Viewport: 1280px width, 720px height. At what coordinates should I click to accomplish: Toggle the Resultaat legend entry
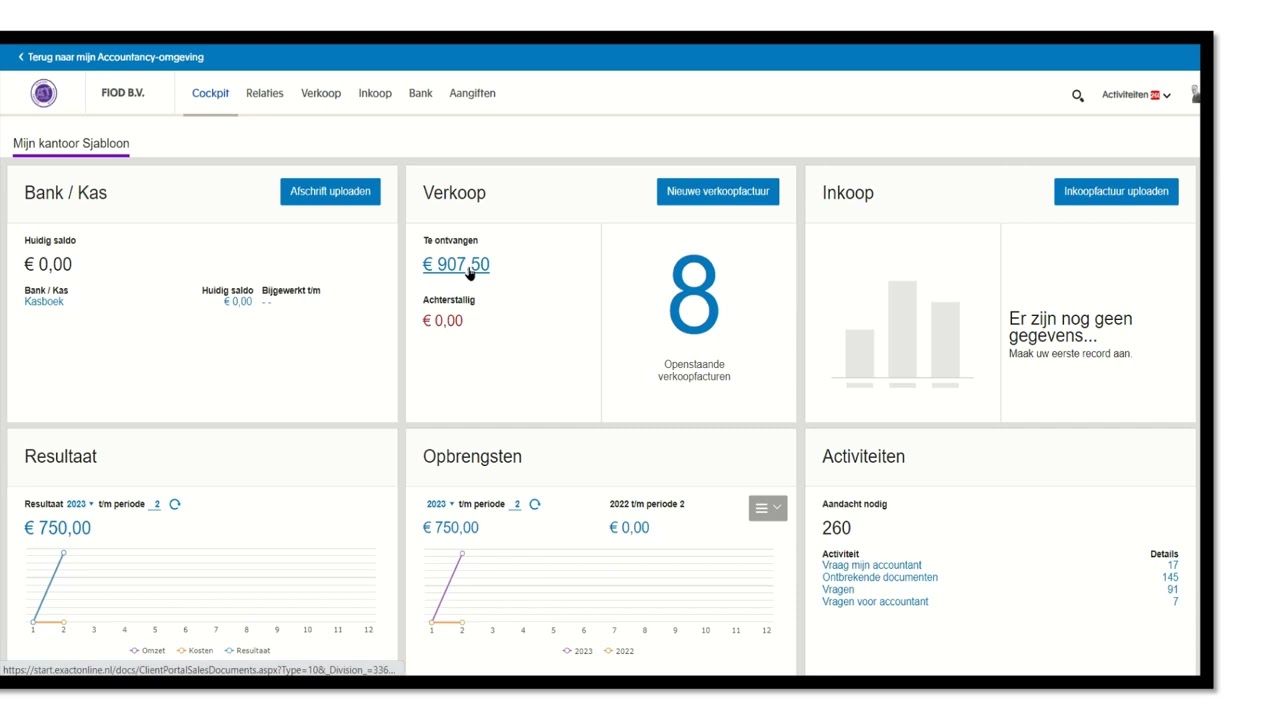(x=247, y=650)
